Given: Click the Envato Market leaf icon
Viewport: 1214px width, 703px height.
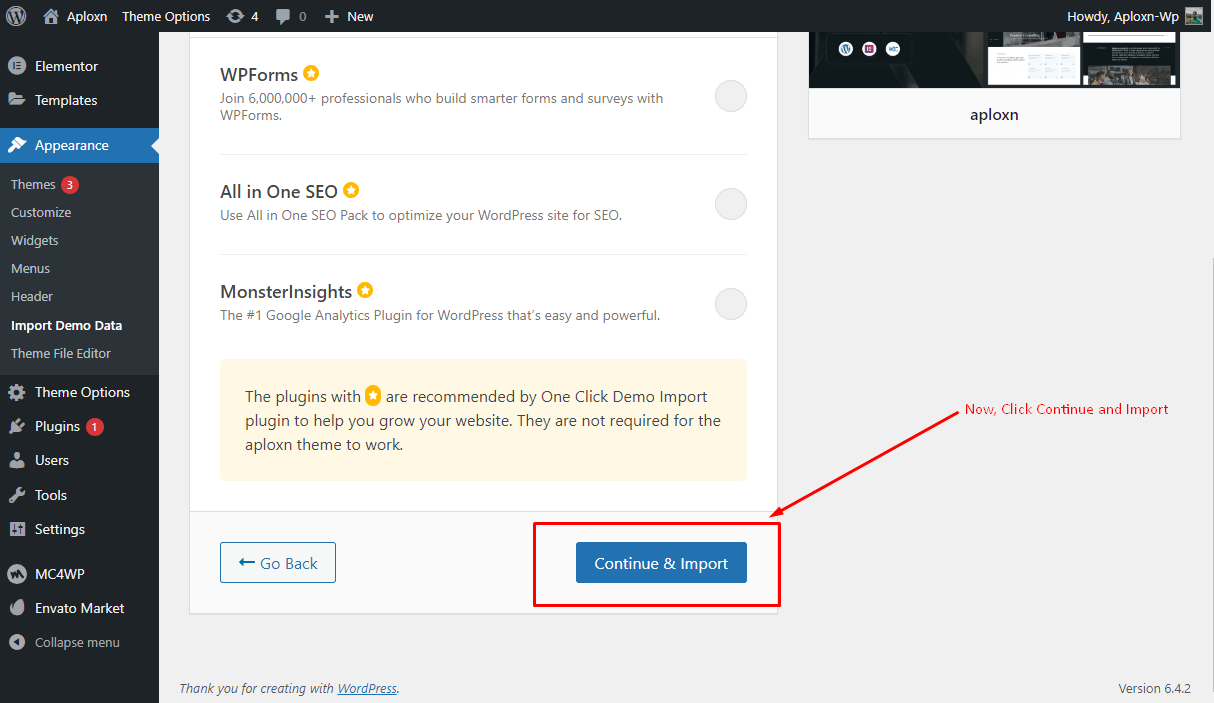Looking at the screenshot, I should (x=17, y=608).
